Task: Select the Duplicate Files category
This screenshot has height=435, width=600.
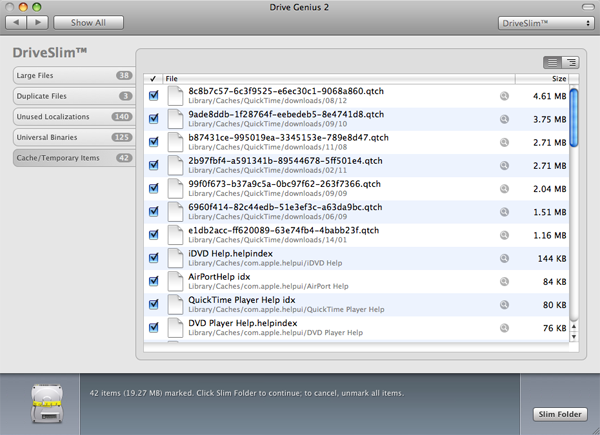Action: coord(73,96)
